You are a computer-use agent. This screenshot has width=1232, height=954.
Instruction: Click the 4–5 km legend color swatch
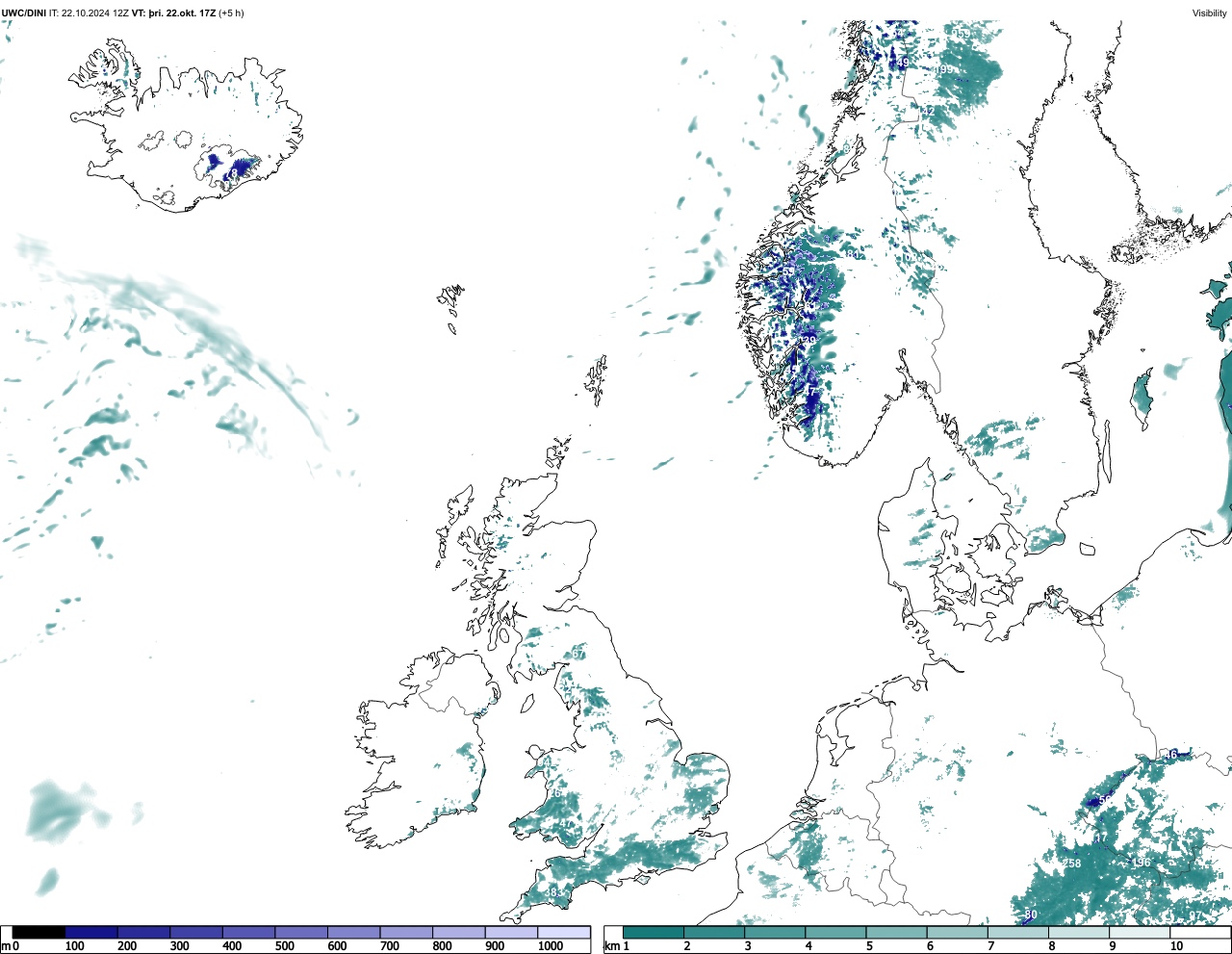(836, 932)
